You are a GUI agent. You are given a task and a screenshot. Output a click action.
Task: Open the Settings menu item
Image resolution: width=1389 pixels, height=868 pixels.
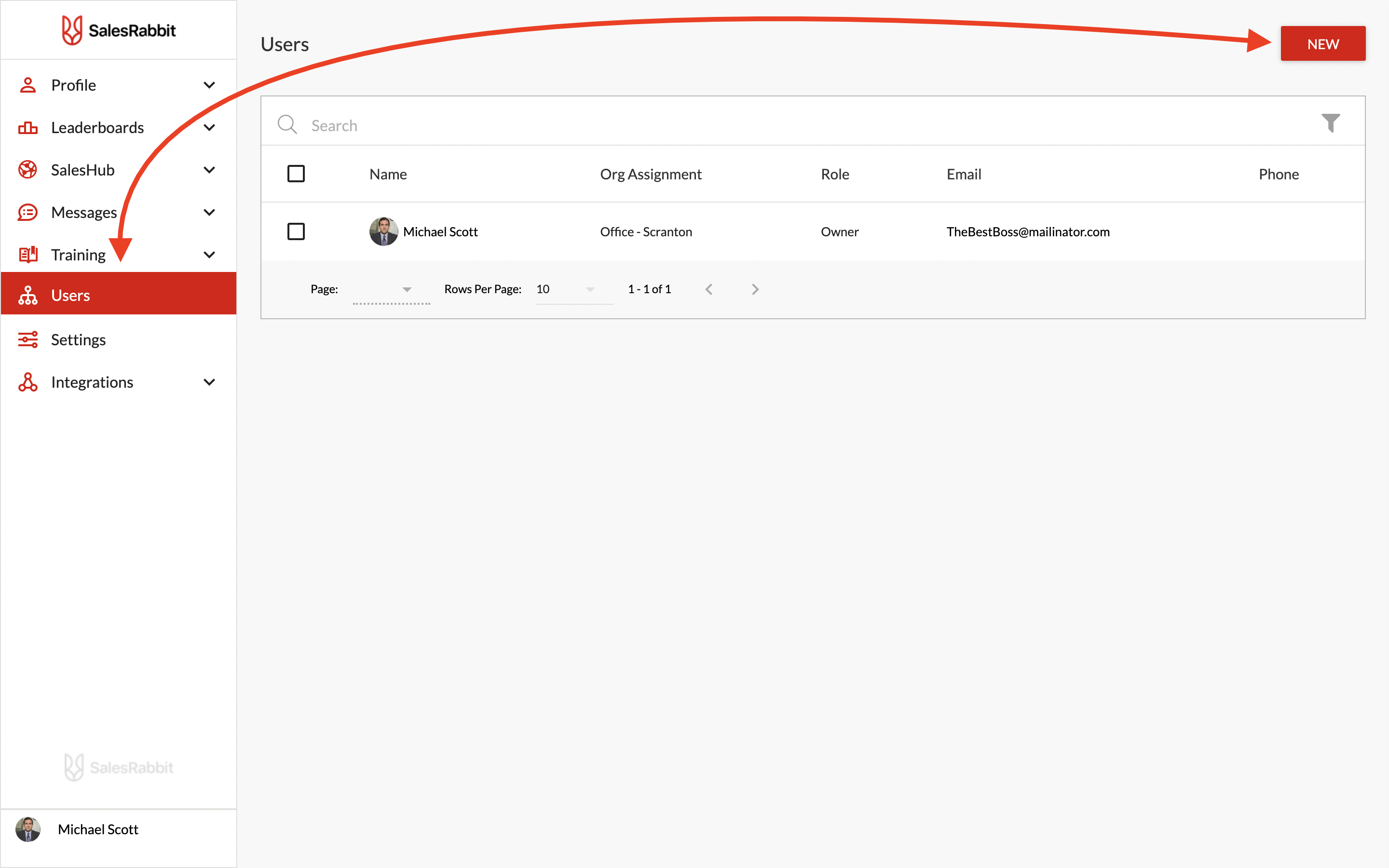(x=119, y=339)
